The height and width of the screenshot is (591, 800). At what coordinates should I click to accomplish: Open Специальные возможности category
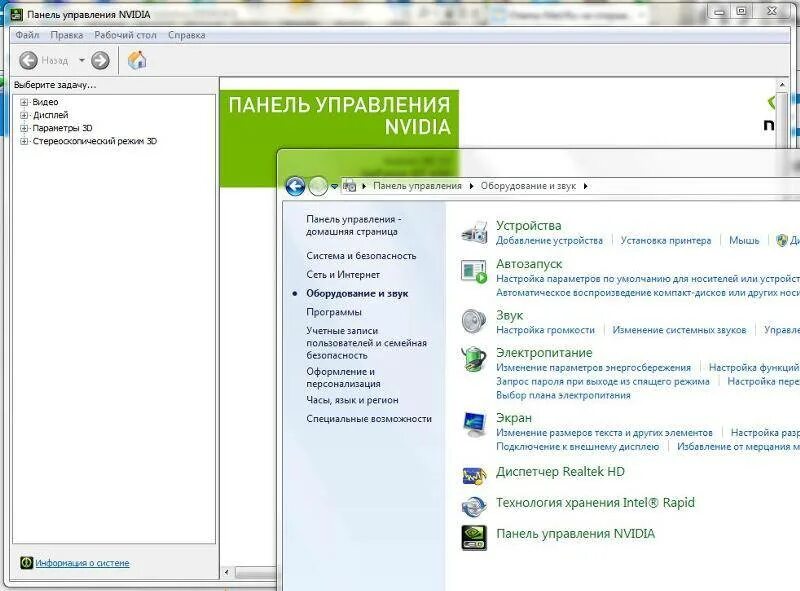369,419
